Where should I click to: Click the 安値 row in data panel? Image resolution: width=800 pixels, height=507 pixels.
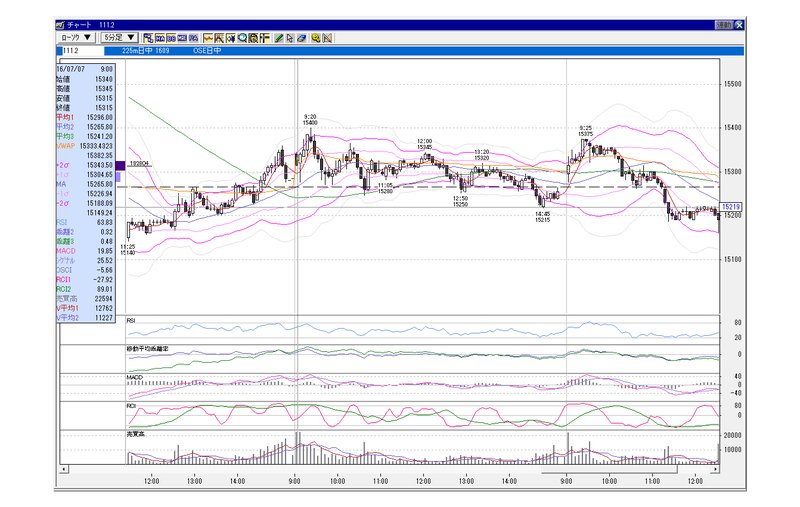click(85, 98)
